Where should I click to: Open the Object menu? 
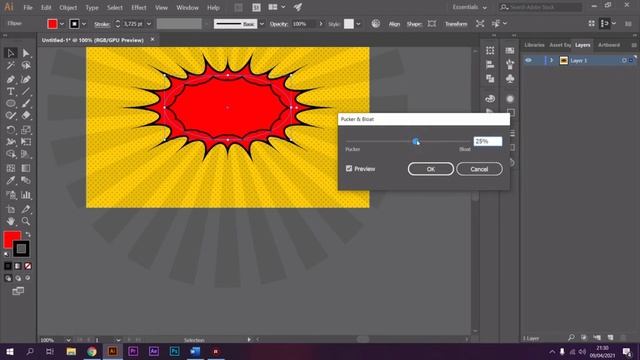coord(68,7)
